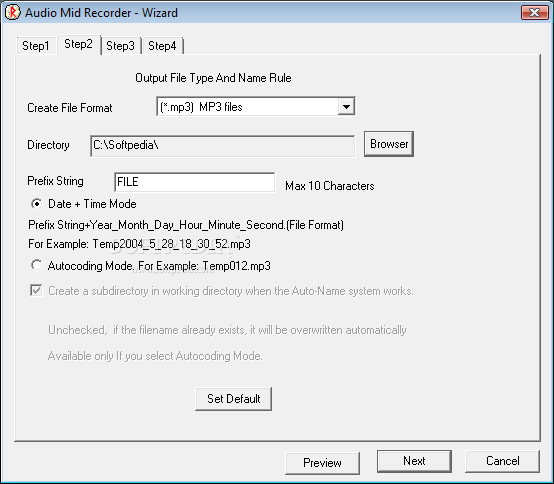
Task: Click the 'Unchecked, if the filename already exists' text
Action: coord(227,330)
